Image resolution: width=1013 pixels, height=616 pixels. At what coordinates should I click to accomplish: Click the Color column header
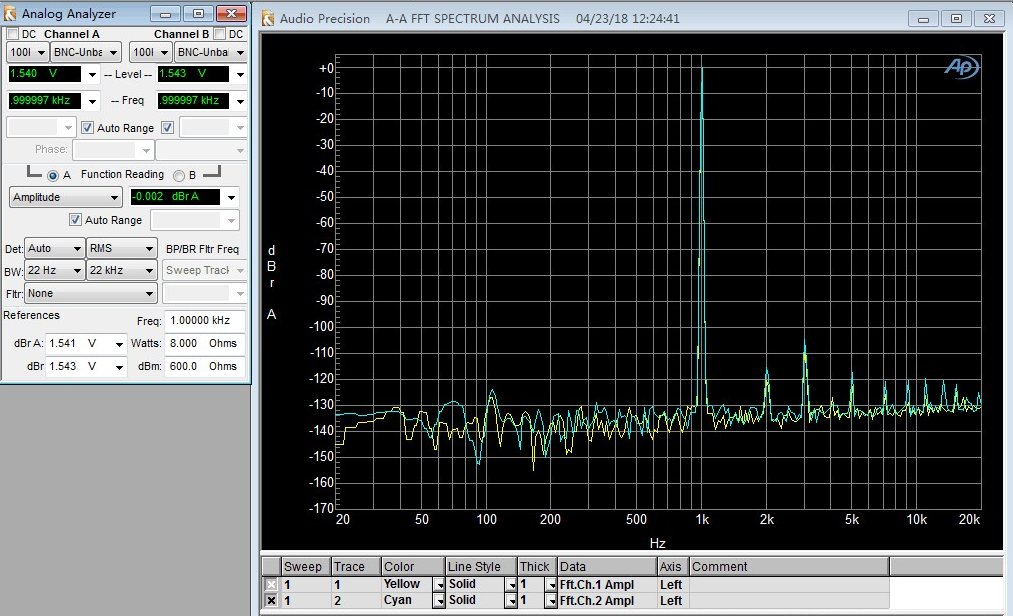pos(413,566)
